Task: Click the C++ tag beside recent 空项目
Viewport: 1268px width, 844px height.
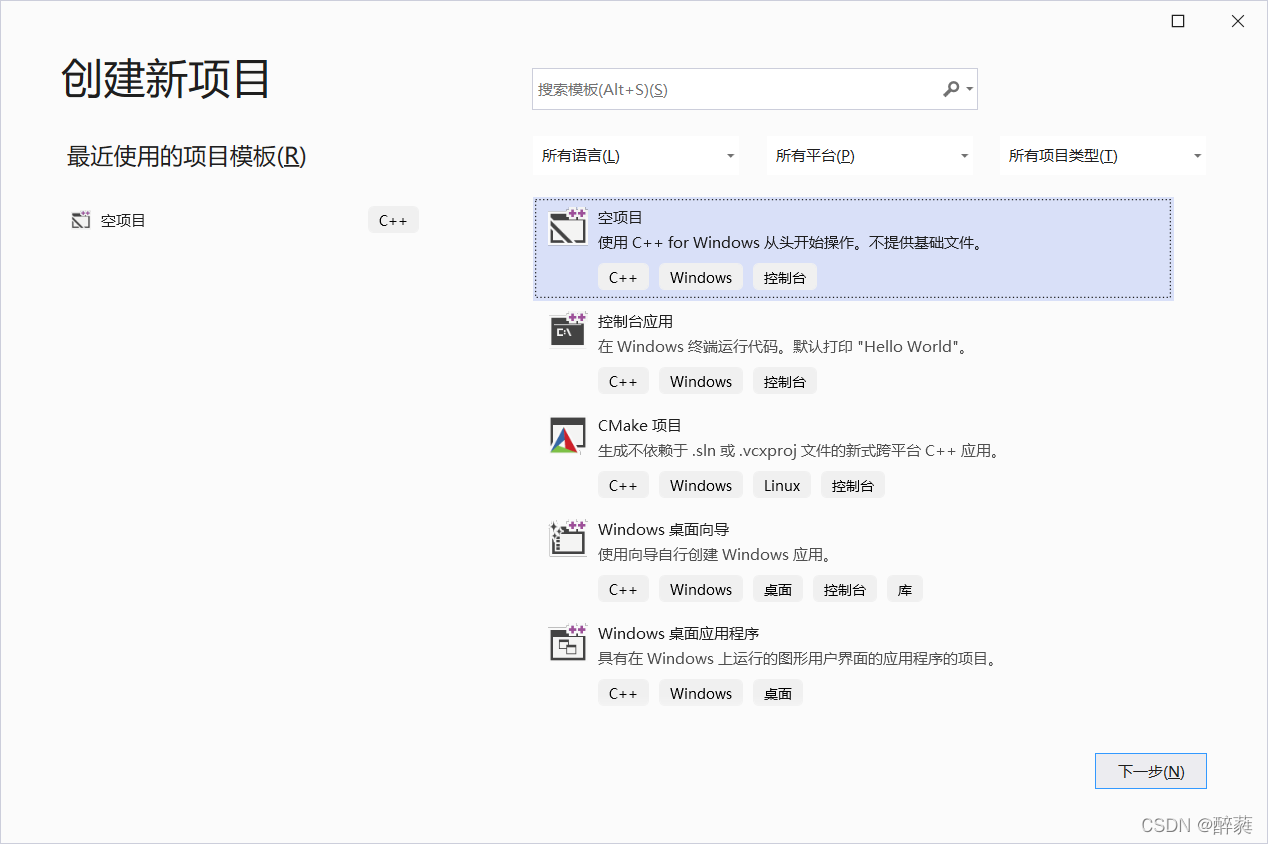Action: tap(393, 220)
